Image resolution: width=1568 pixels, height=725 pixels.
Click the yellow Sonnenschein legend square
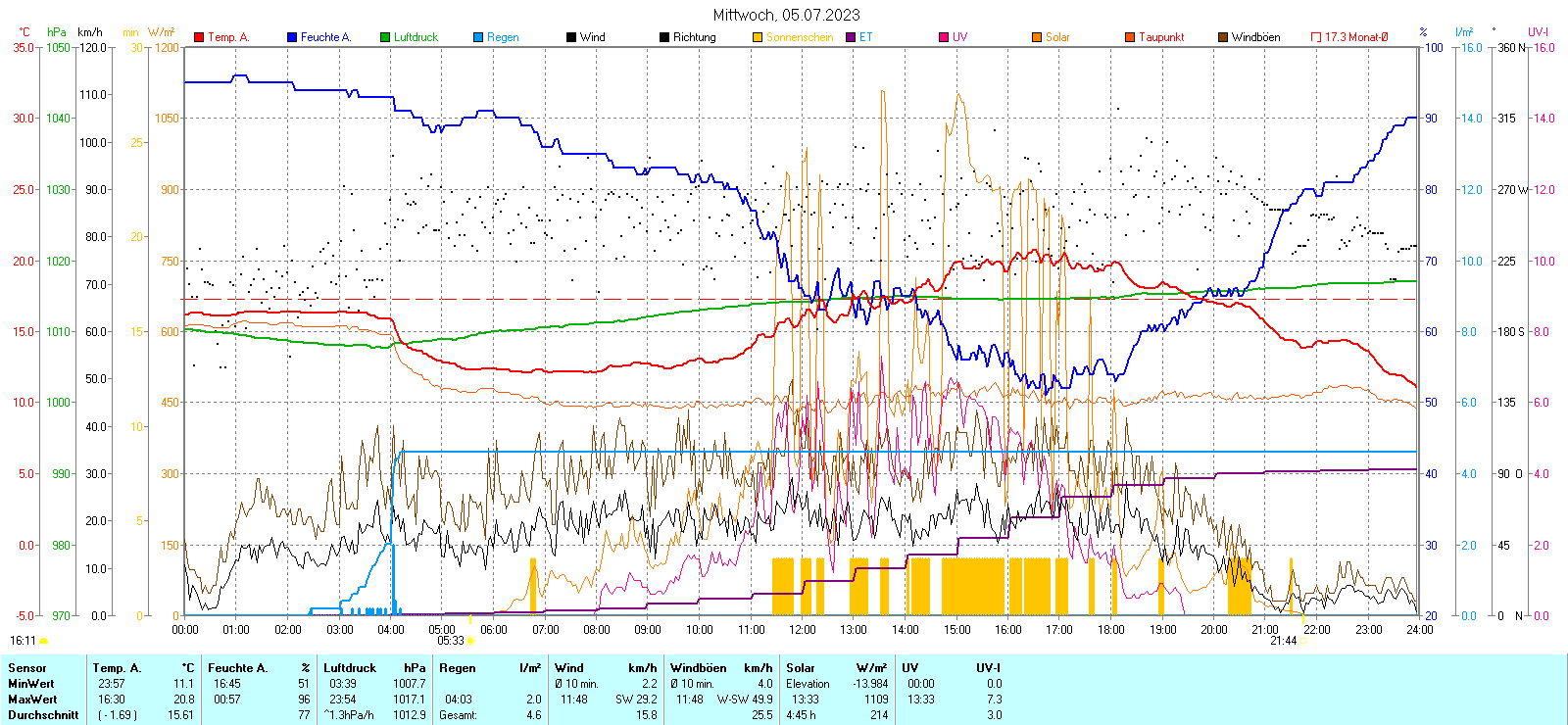(758, 37)
